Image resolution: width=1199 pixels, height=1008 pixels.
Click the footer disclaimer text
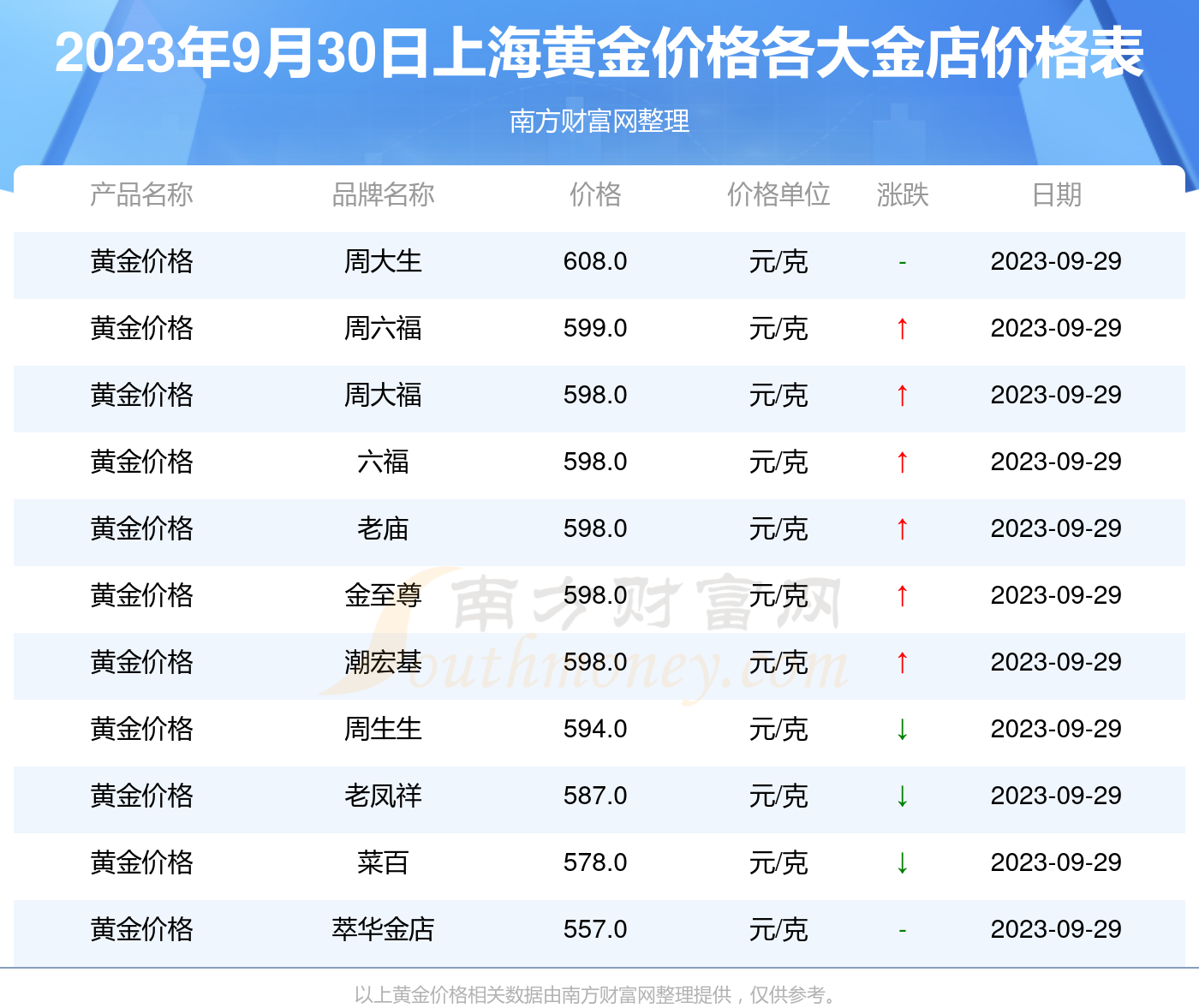coord(597,994)
